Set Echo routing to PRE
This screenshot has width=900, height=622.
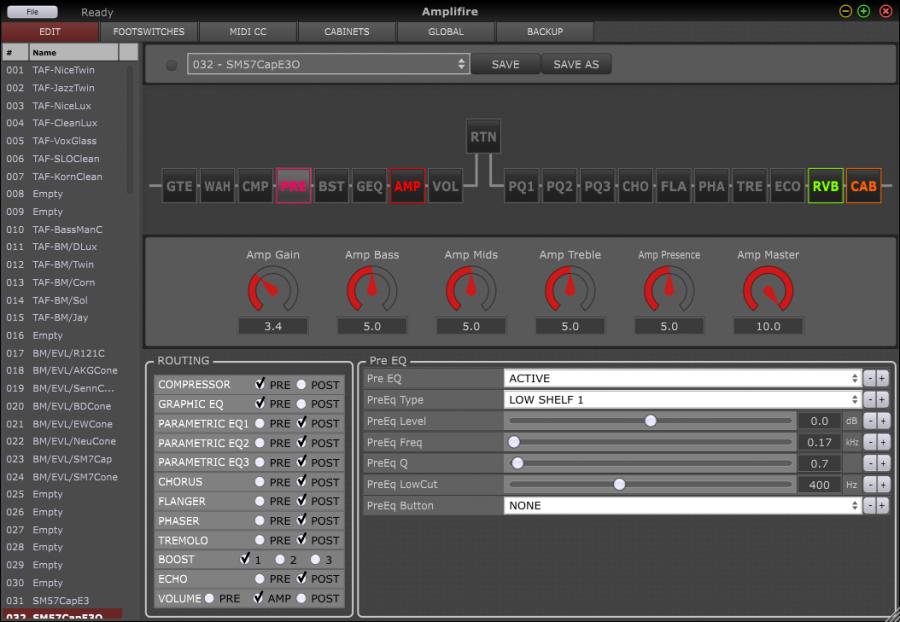pos(259,579)
